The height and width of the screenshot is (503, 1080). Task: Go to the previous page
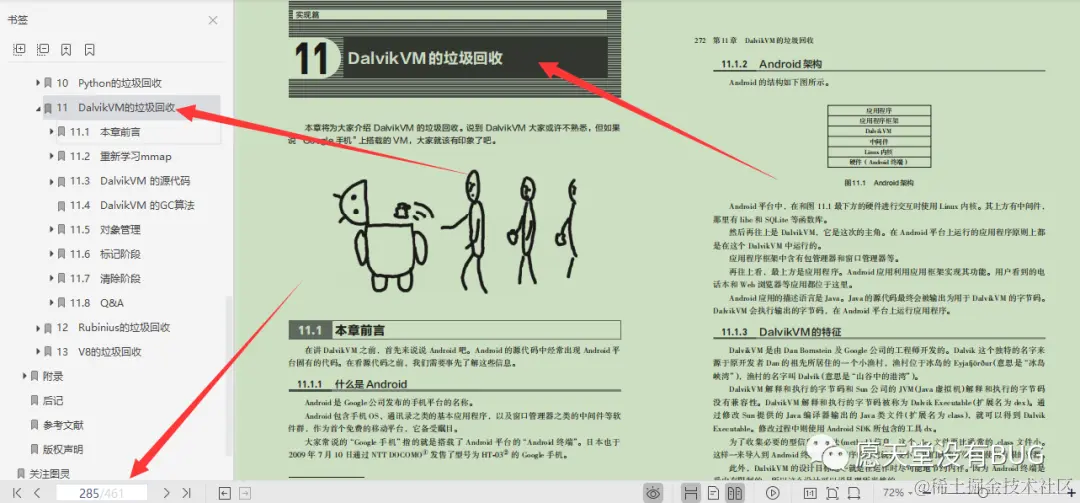(37, 493)
